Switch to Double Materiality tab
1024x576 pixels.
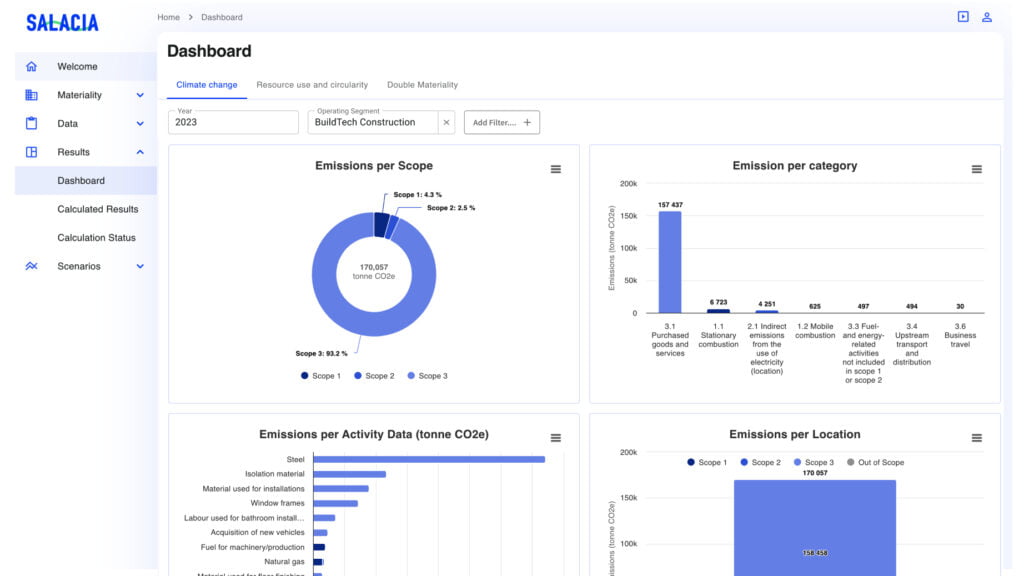(422, 85)
